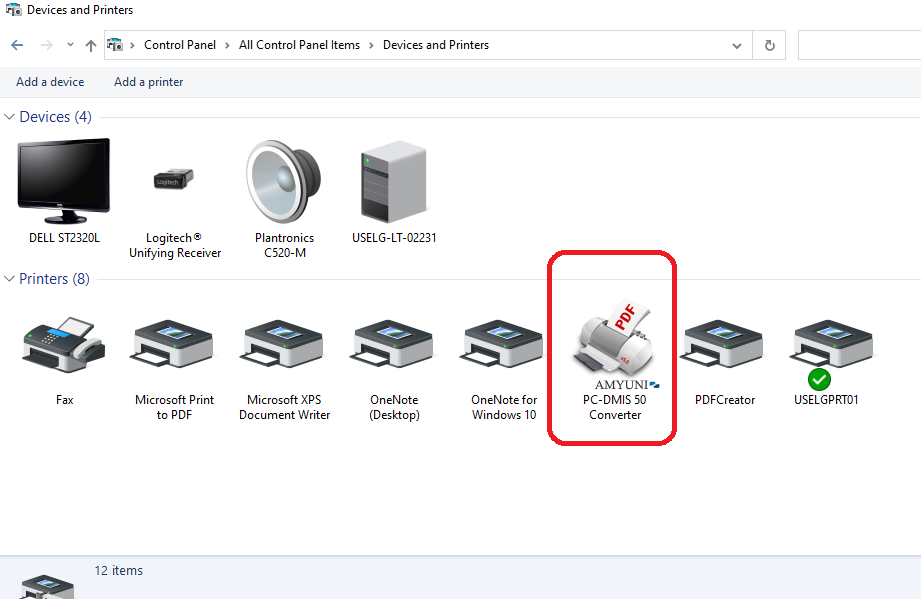Select the OneNote for Windows 10 printer
The image size is (921, 610).
tap(502, 345)
